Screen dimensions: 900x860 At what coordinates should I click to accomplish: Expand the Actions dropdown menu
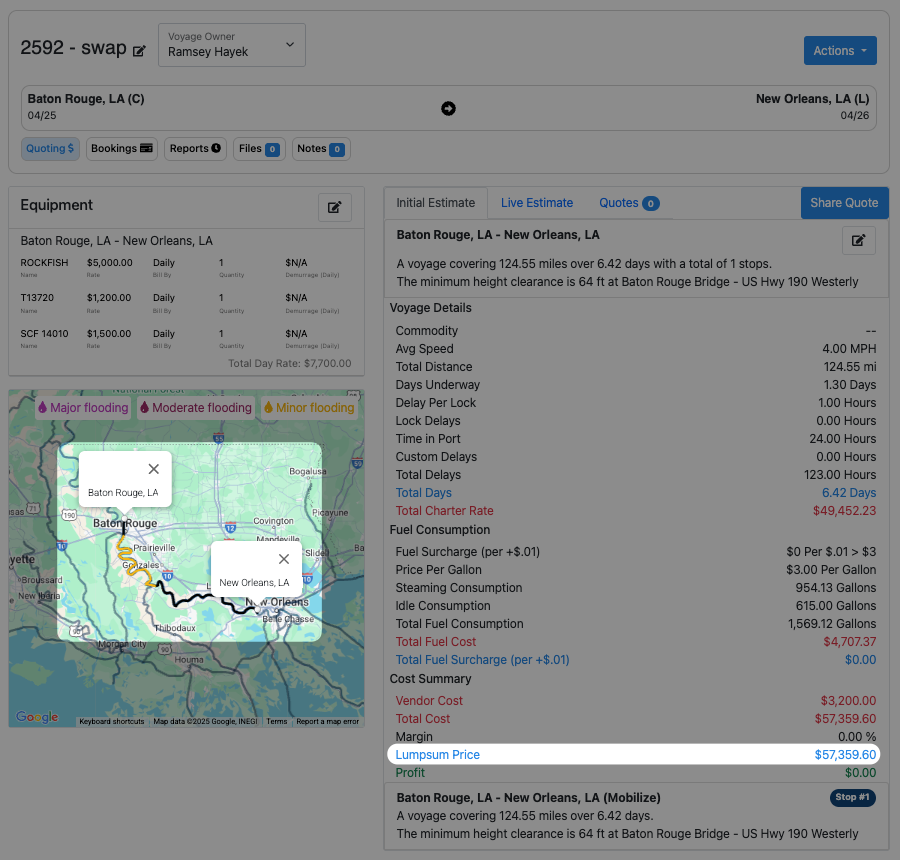(840, 51)
